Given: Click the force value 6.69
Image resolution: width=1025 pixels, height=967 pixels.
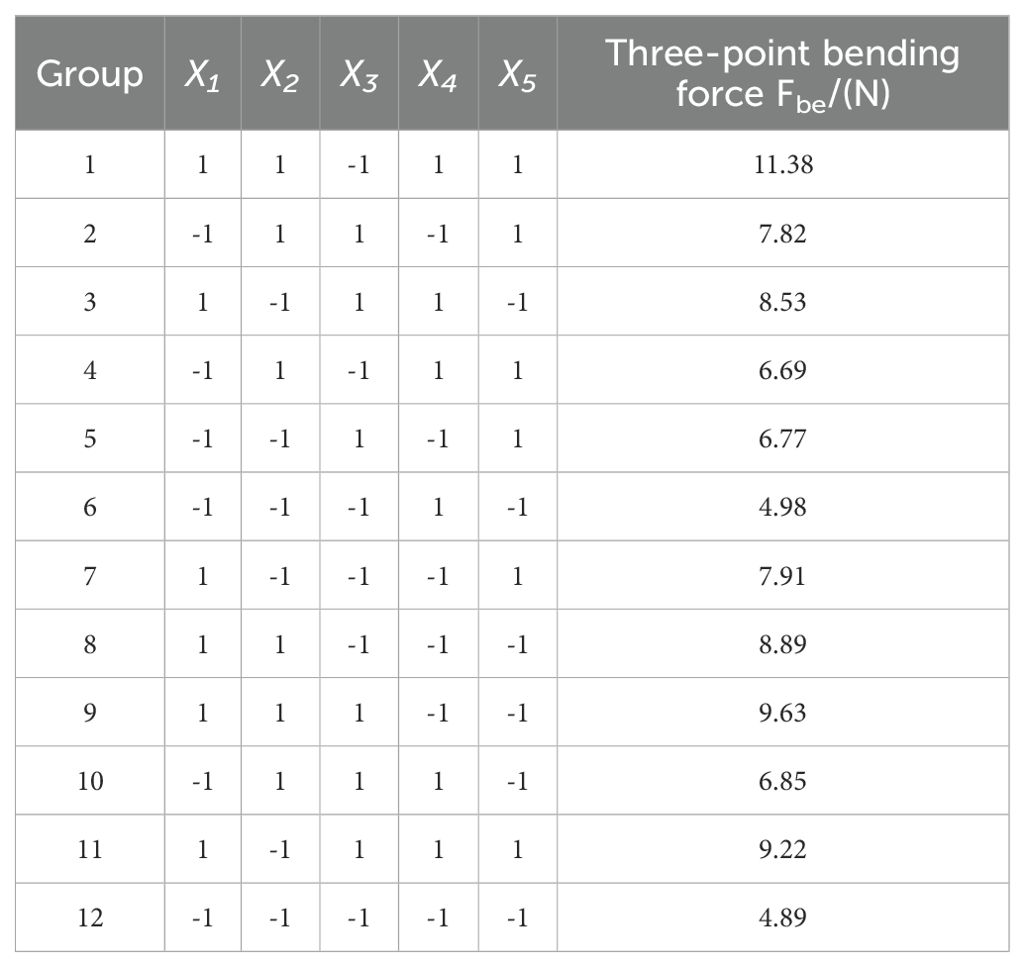Looking at the screenshot, I should point(783,370).
